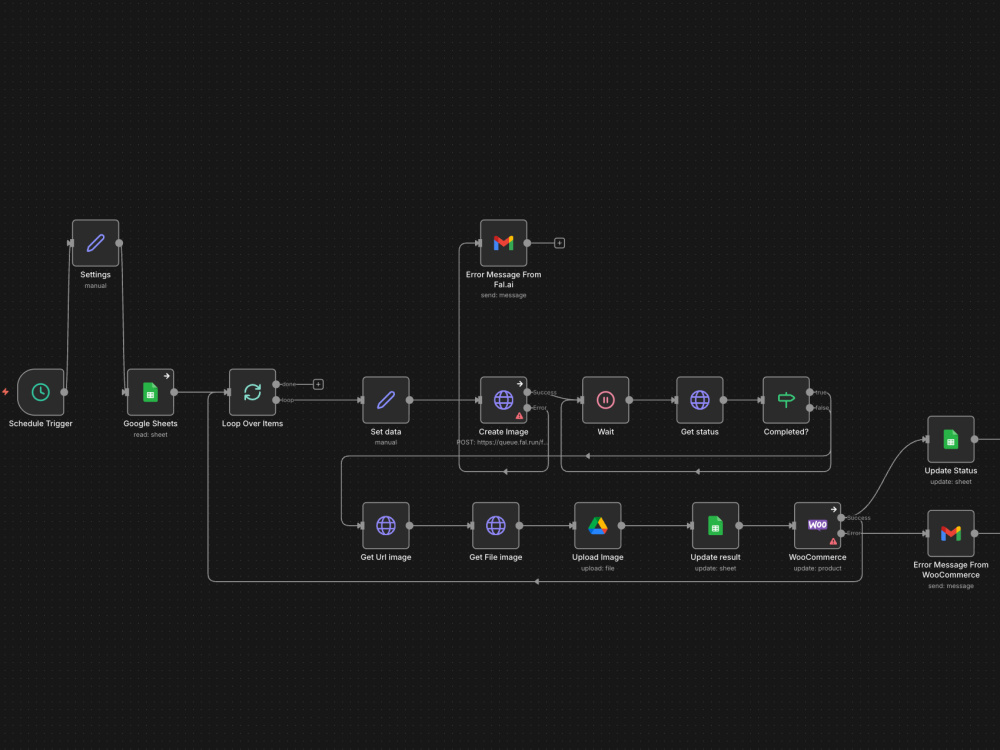Click the 'Update result' label text
This screenshot has height=750, width=1000.
[716, 557]
